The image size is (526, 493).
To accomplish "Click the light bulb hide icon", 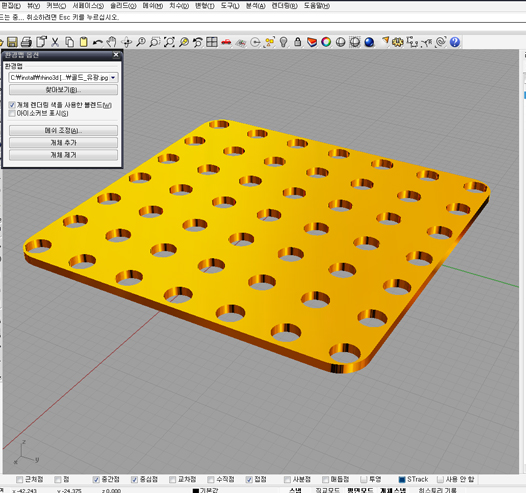I will coord(284,42).
